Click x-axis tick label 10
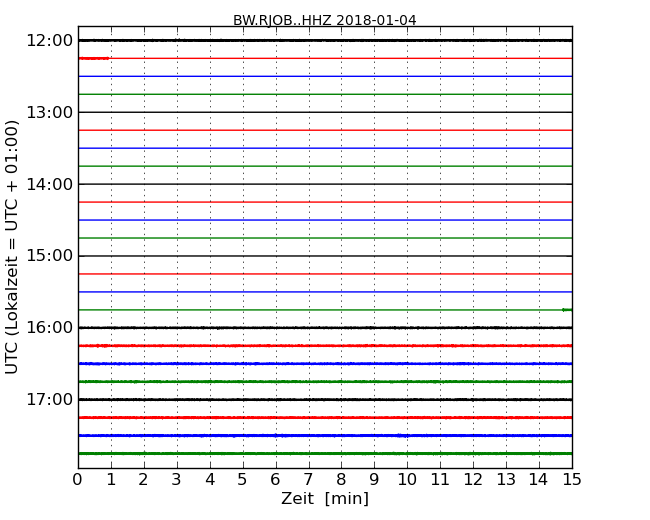Image resolution: width=650 pixels, height=520 pixels. (x=407, y=480)
